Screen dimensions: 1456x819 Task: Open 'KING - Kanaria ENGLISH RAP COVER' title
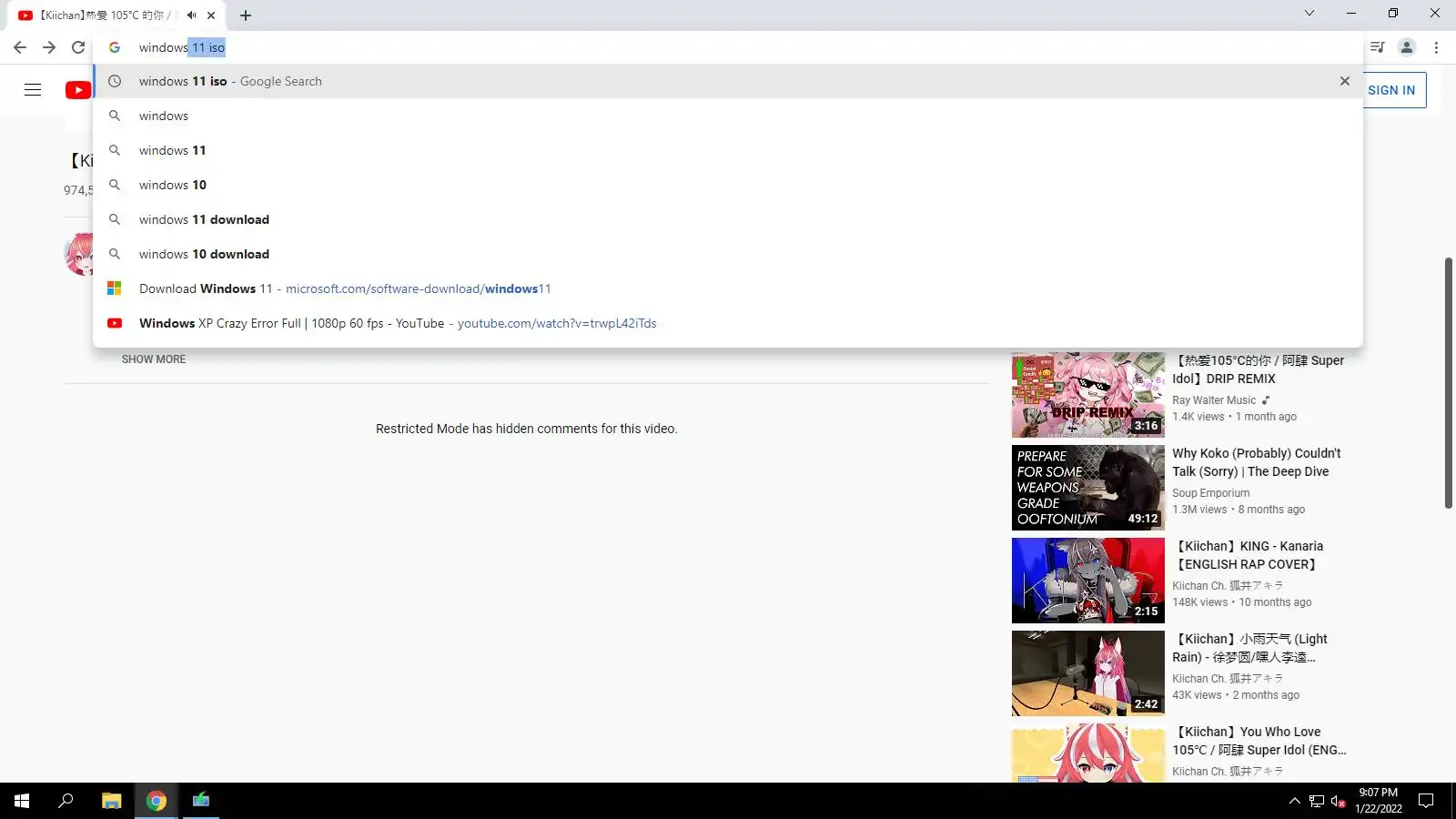1248,555
